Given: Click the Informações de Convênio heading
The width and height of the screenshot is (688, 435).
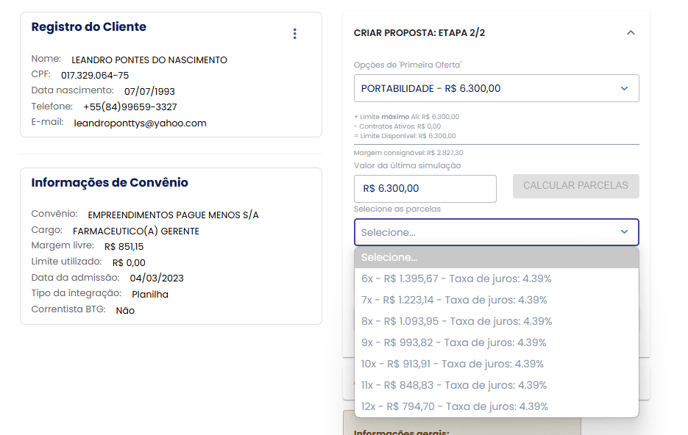Looking at the screenshot, I should click(x=109, y=183).
